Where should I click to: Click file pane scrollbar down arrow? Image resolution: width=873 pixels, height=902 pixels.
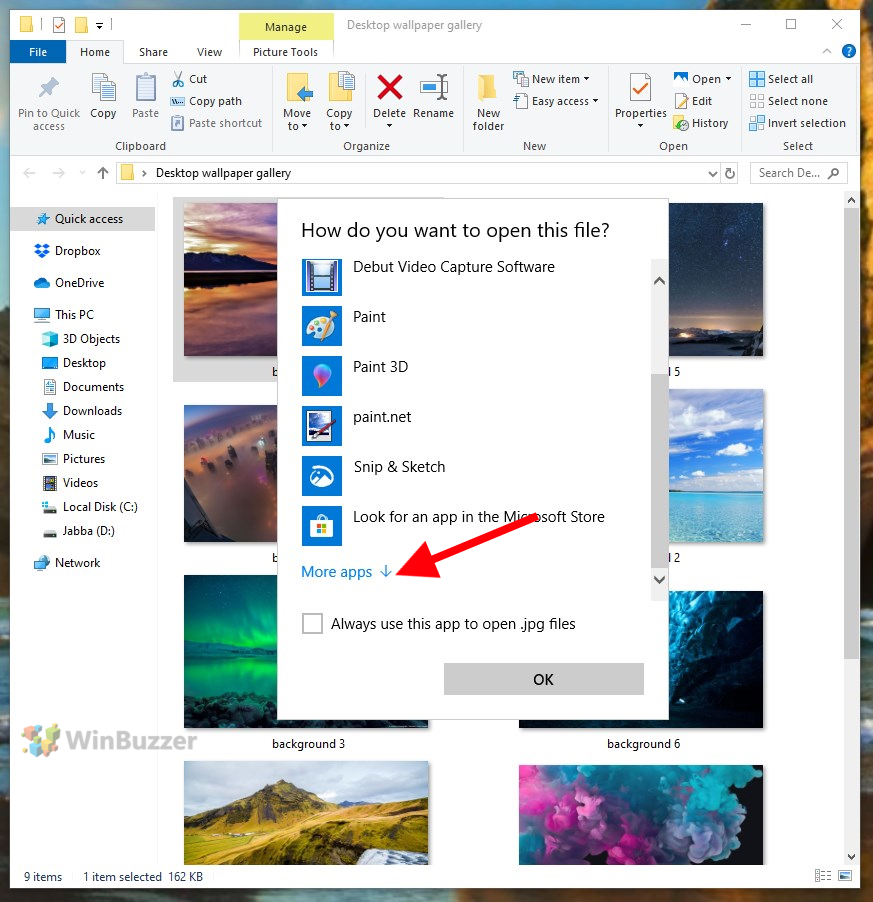(x=851, y=857)
